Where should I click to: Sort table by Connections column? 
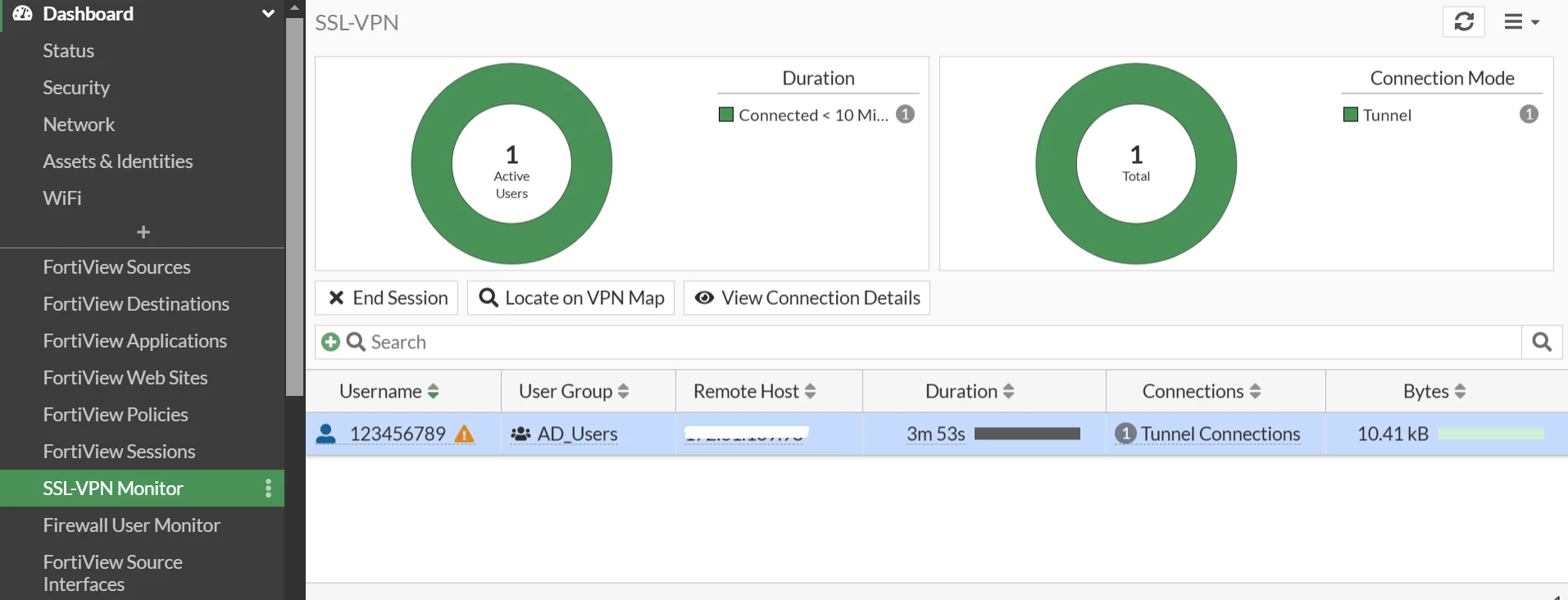tap(1202, 391)
